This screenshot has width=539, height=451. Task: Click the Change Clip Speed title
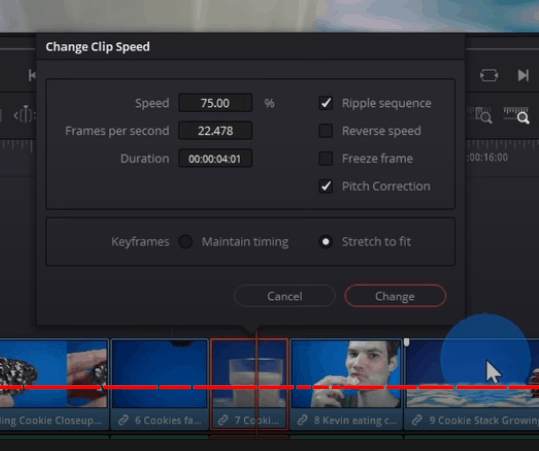[98, 47]
